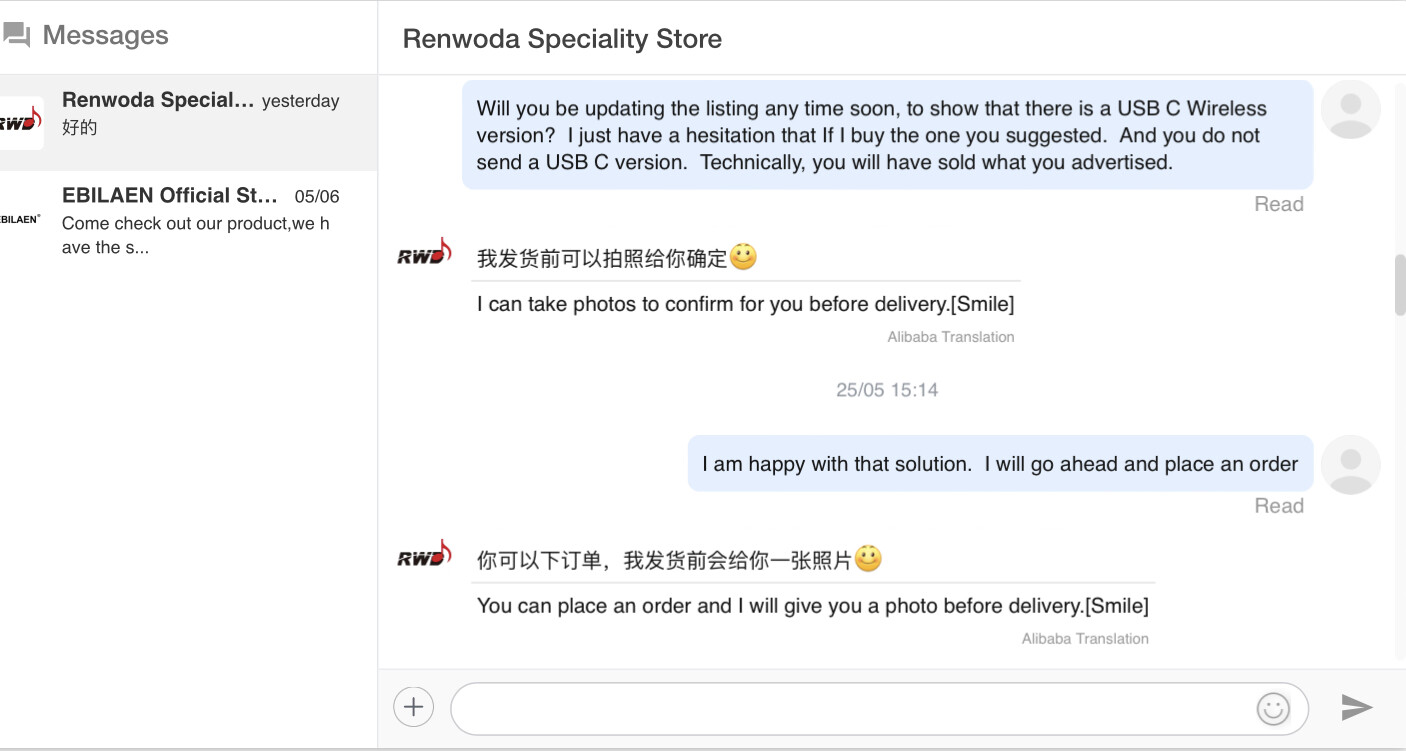Click the first Alibaba Translation label

951,337
